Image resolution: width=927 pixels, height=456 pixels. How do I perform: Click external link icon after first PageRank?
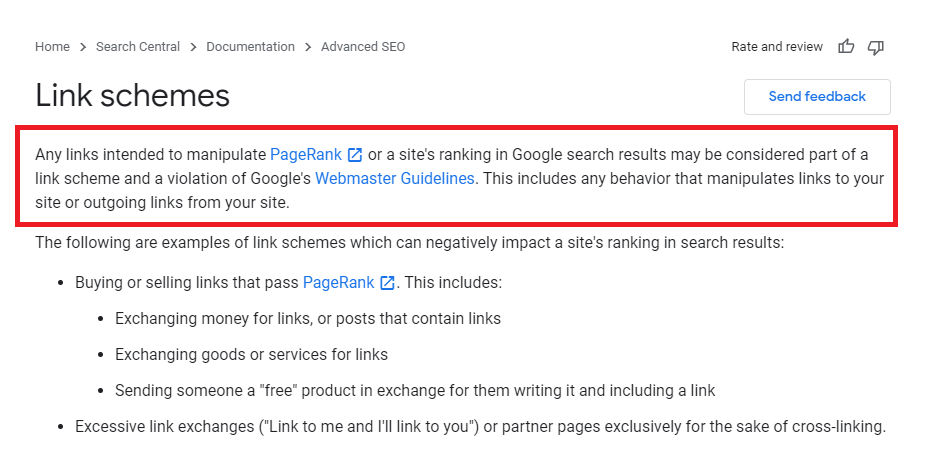coord(355,155)
